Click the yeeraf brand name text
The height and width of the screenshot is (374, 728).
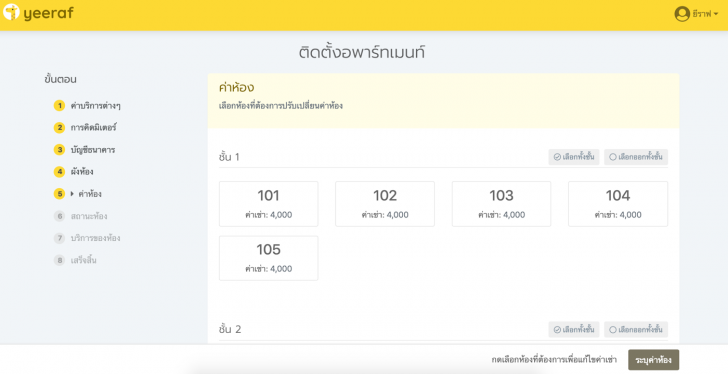(48, 13)
